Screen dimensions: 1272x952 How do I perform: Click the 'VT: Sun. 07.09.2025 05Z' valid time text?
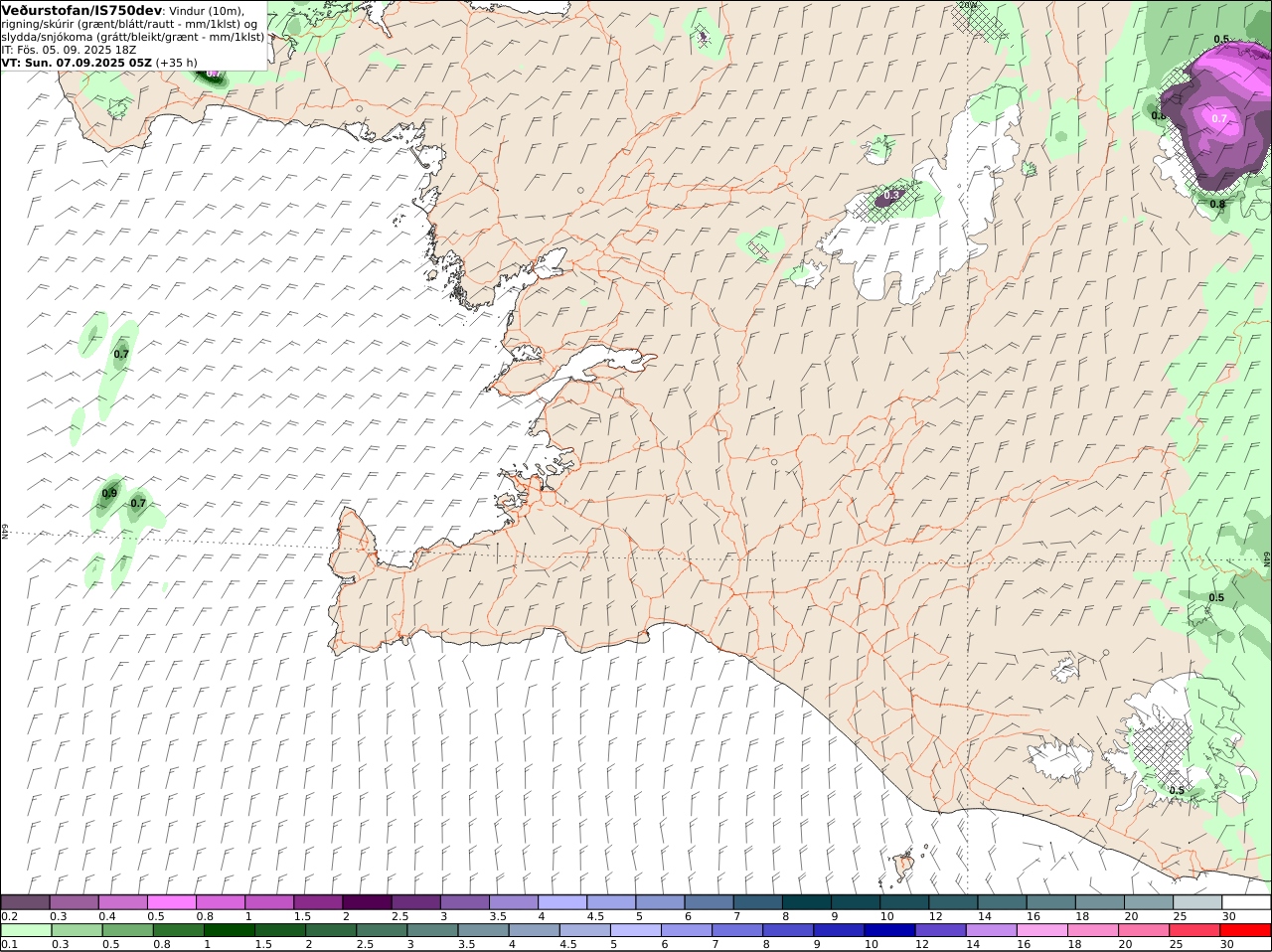(x=78, y=62)
